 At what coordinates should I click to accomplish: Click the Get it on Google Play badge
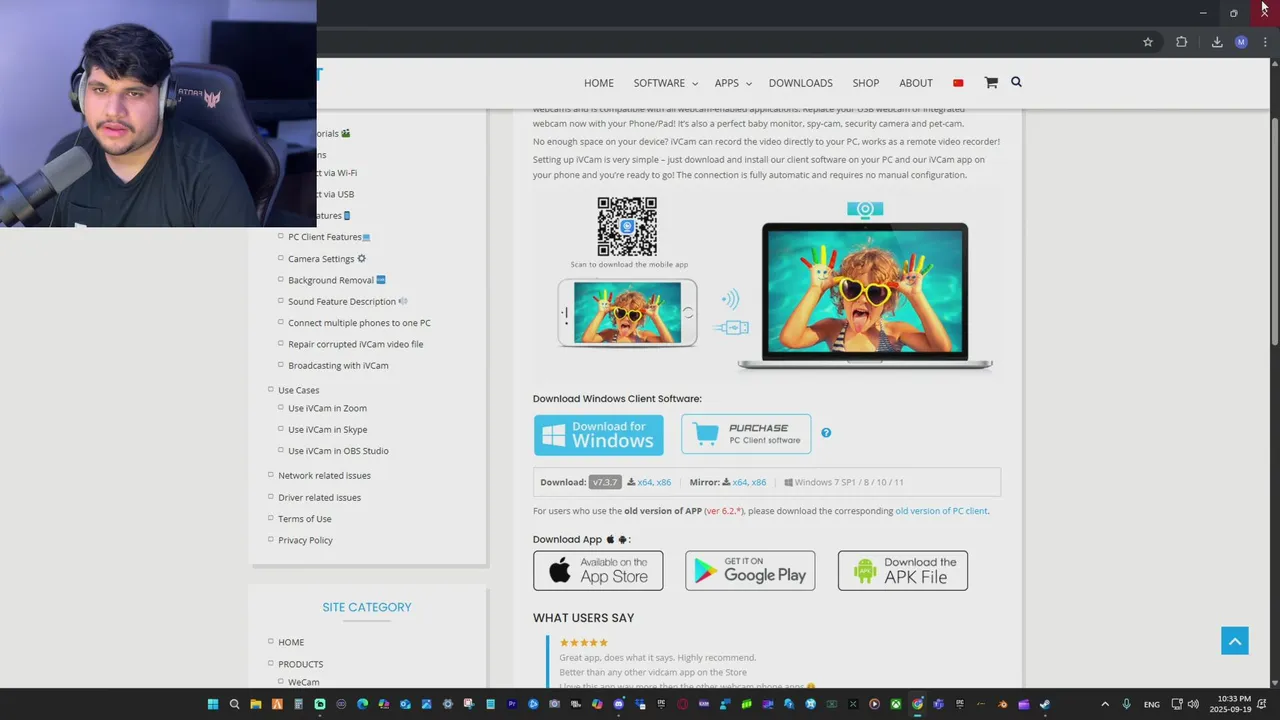pos(750,570)
